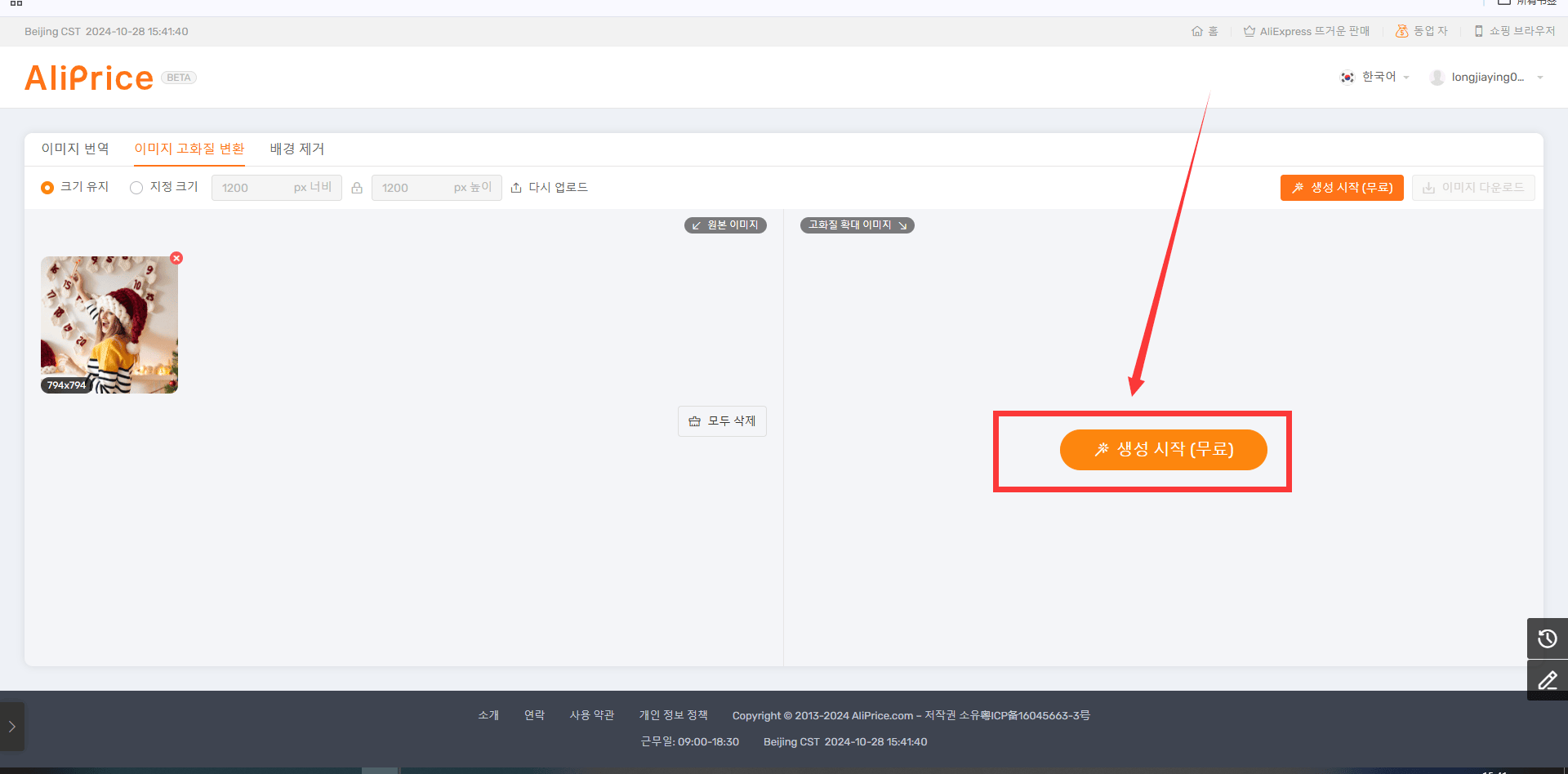Click the aspect ratio lock icon
Image resolution: width=1568 pixels, height=774 pixels.
357,188
